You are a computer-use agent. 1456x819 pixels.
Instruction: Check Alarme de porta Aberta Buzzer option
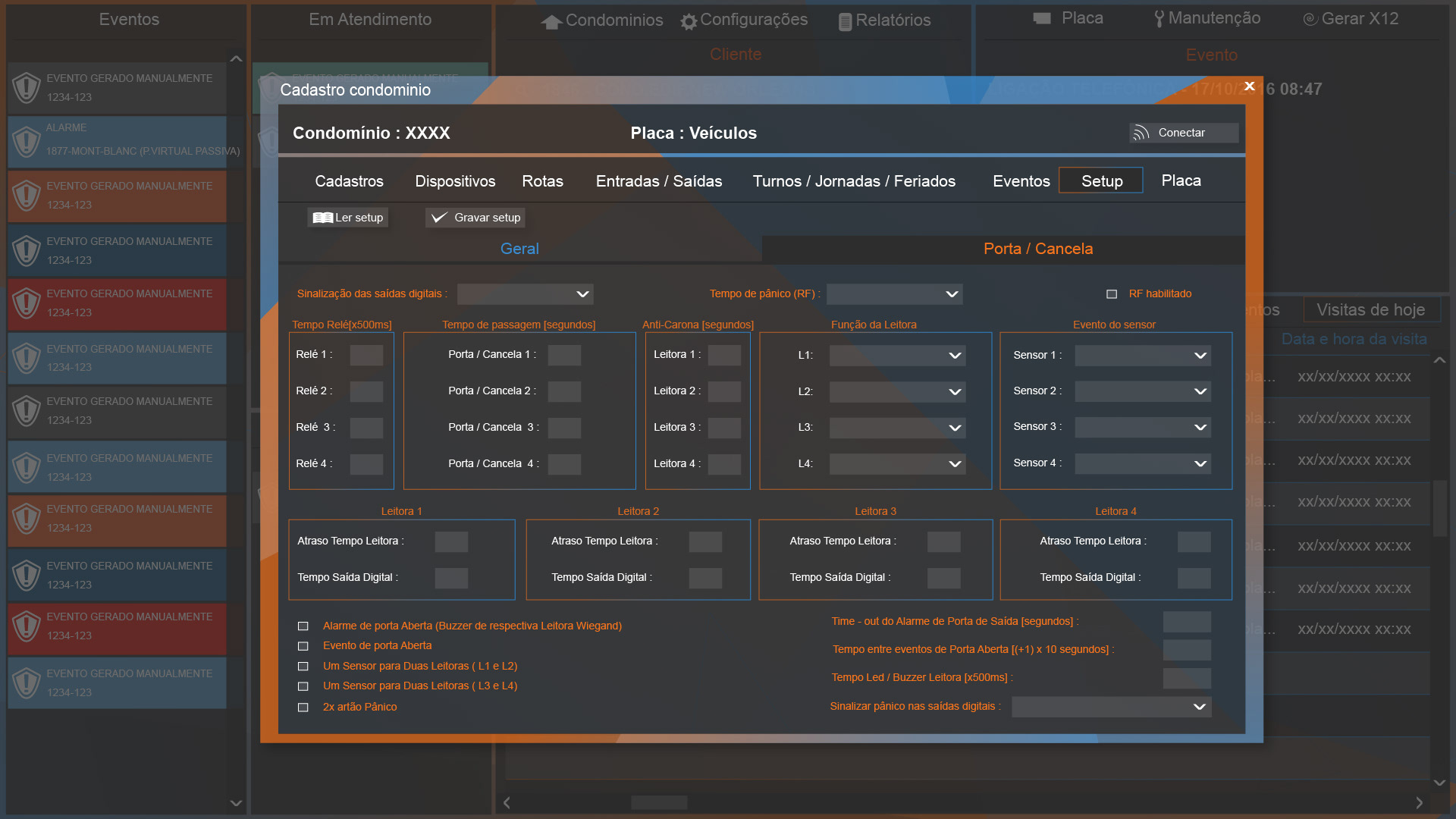coord(303,626)
